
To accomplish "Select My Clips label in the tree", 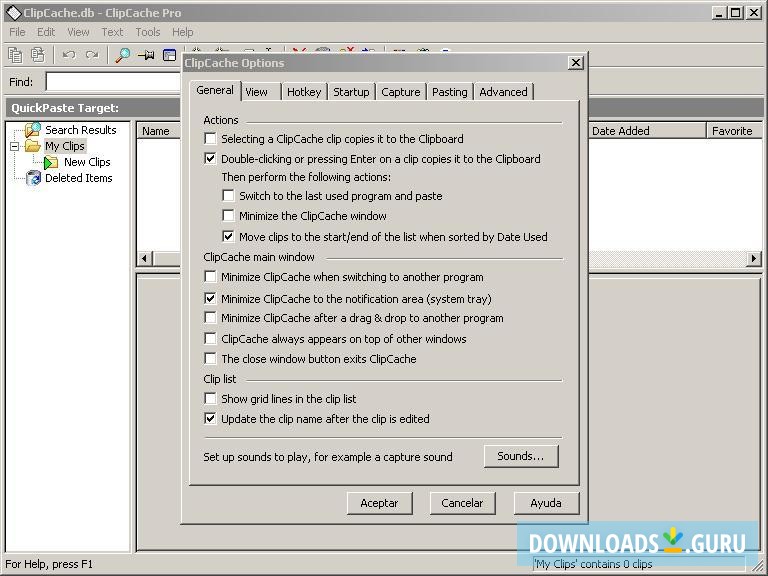I will click(65, 146).
